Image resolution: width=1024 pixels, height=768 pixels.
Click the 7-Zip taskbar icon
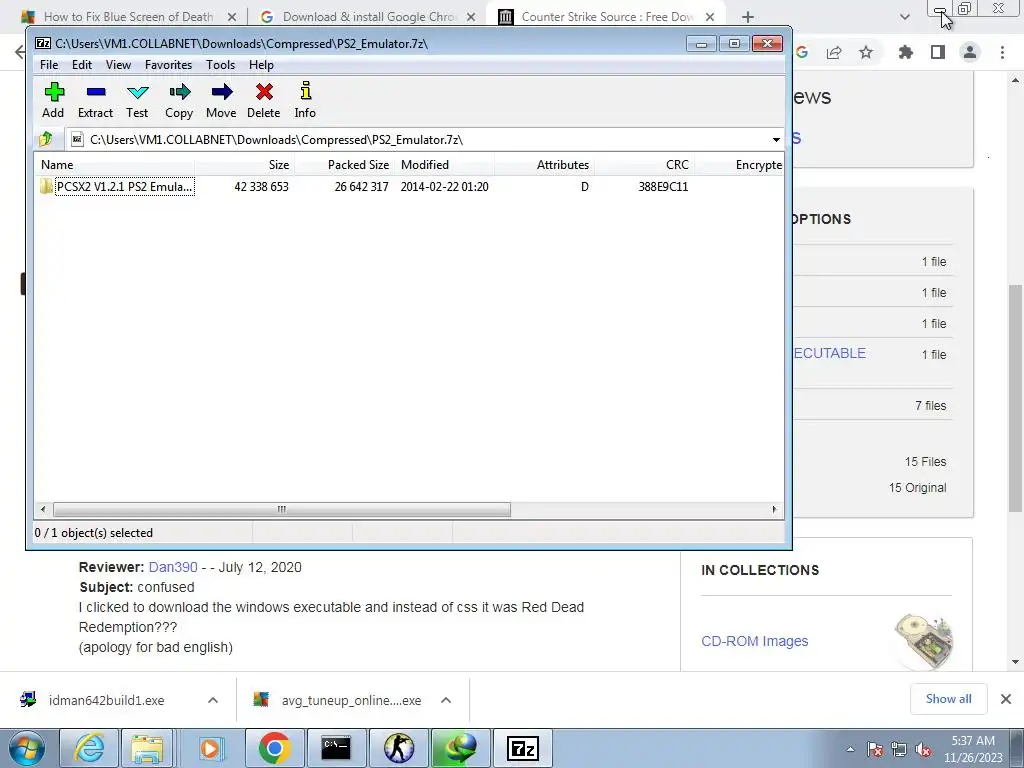click(522, 748)
